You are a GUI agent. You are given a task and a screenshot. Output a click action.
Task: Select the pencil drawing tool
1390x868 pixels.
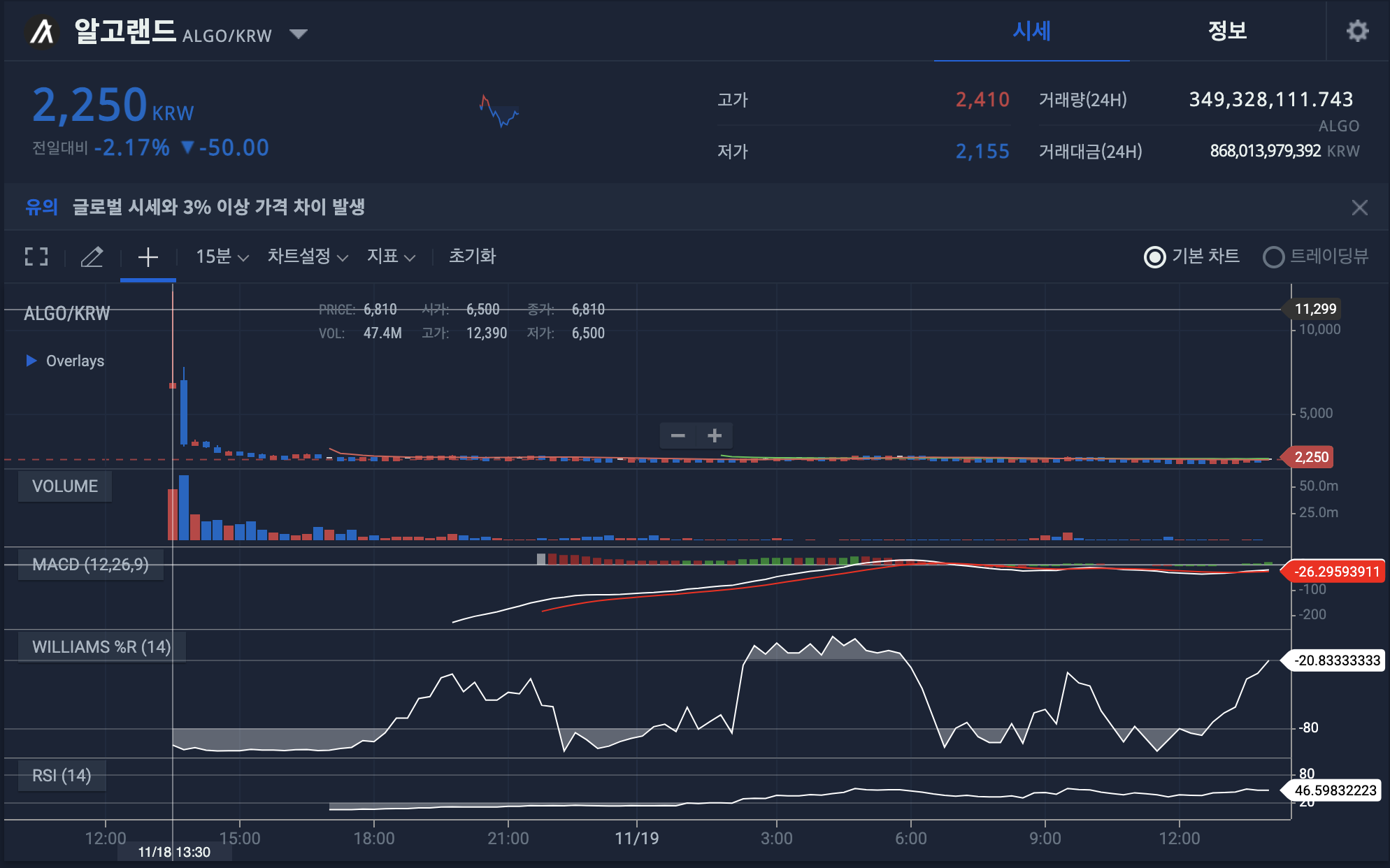tap(92, 256)
